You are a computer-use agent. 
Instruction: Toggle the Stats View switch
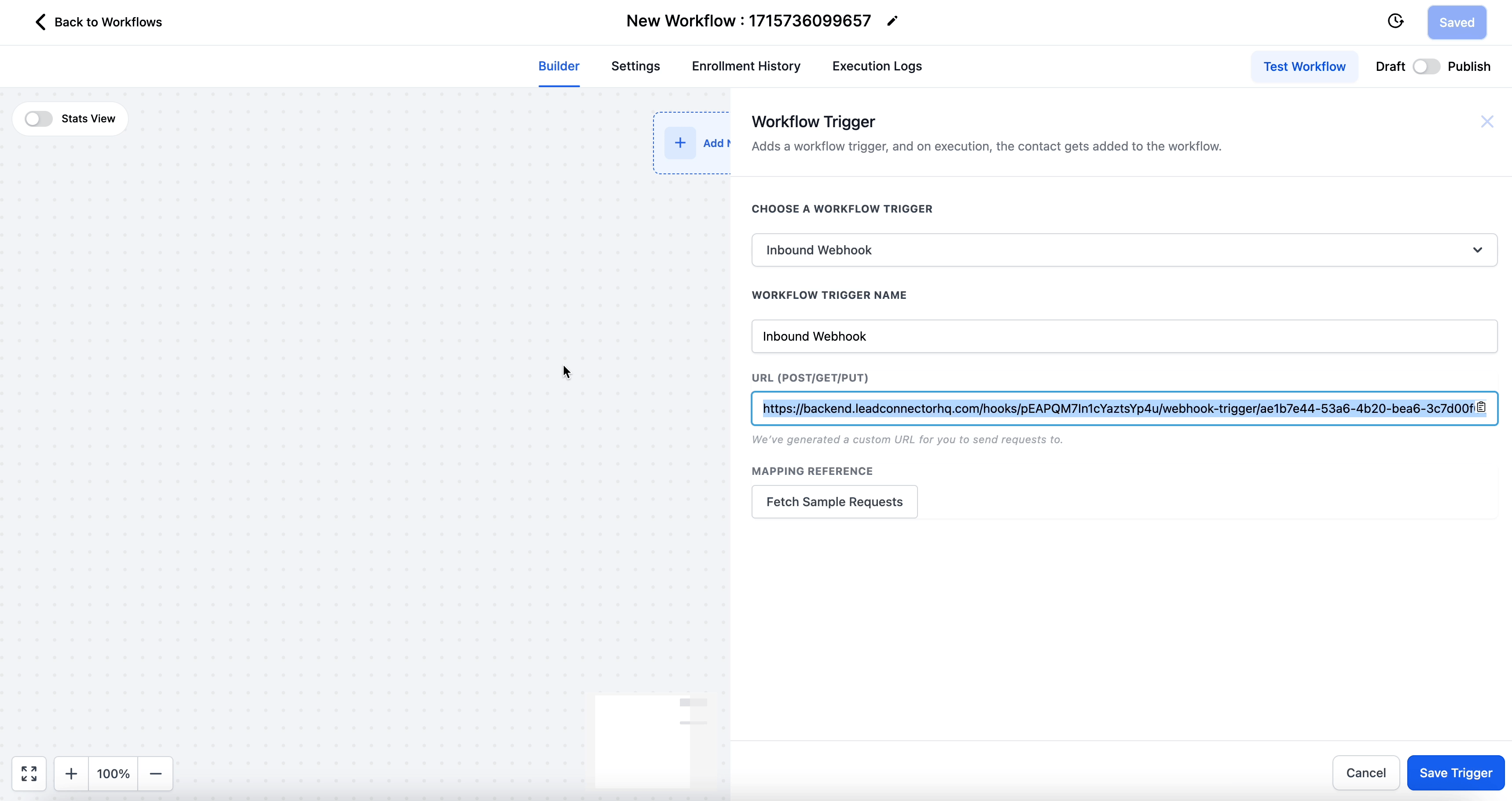[x=39, y=119]
